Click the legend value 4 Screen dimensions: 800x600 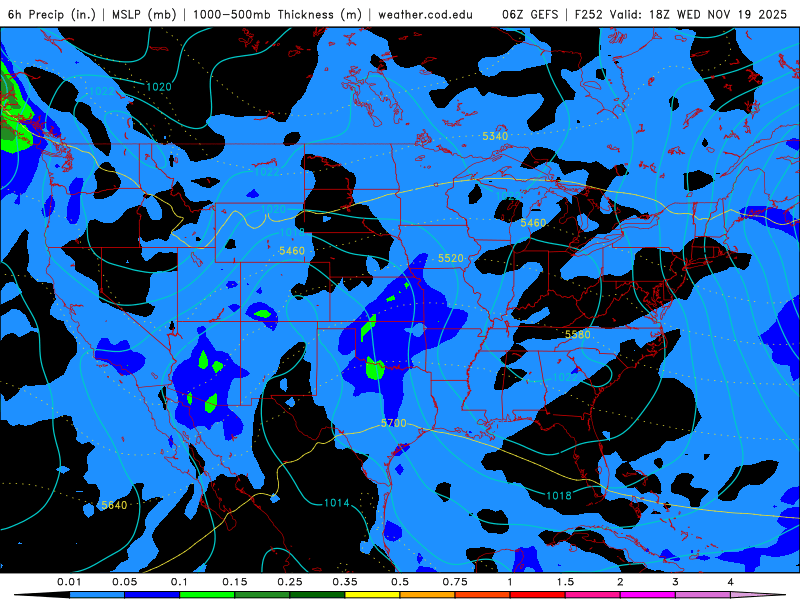point(730,582)
